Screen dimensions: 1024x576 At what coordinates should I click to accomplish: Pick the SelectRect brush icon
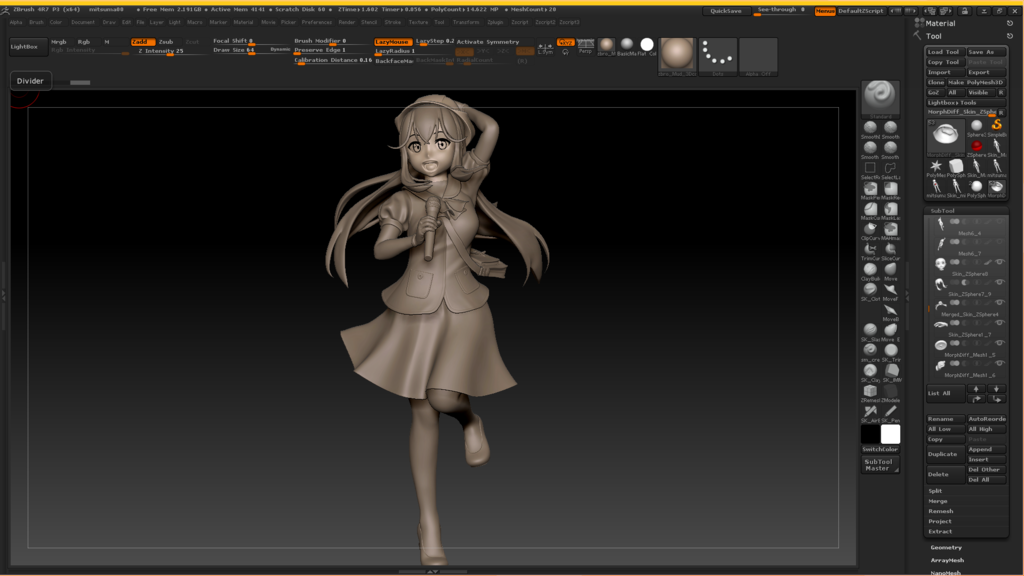870,168
